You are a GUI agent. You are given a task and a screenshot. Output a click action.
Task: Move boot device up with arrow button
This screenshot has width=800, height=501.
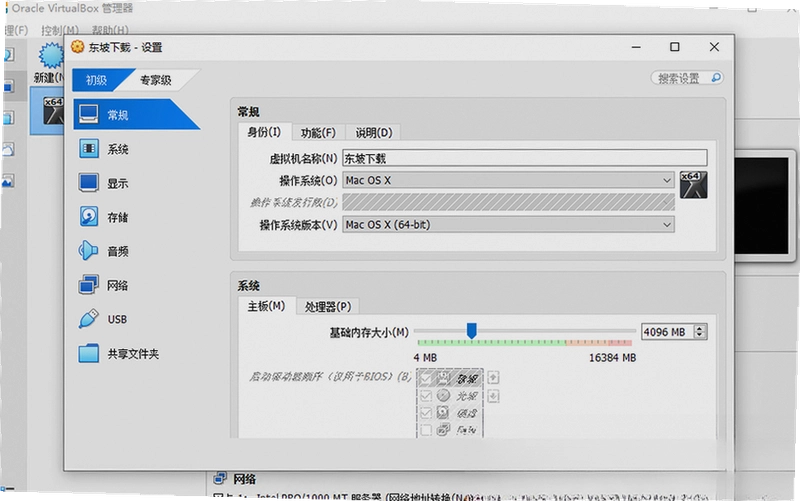point(493,378)
